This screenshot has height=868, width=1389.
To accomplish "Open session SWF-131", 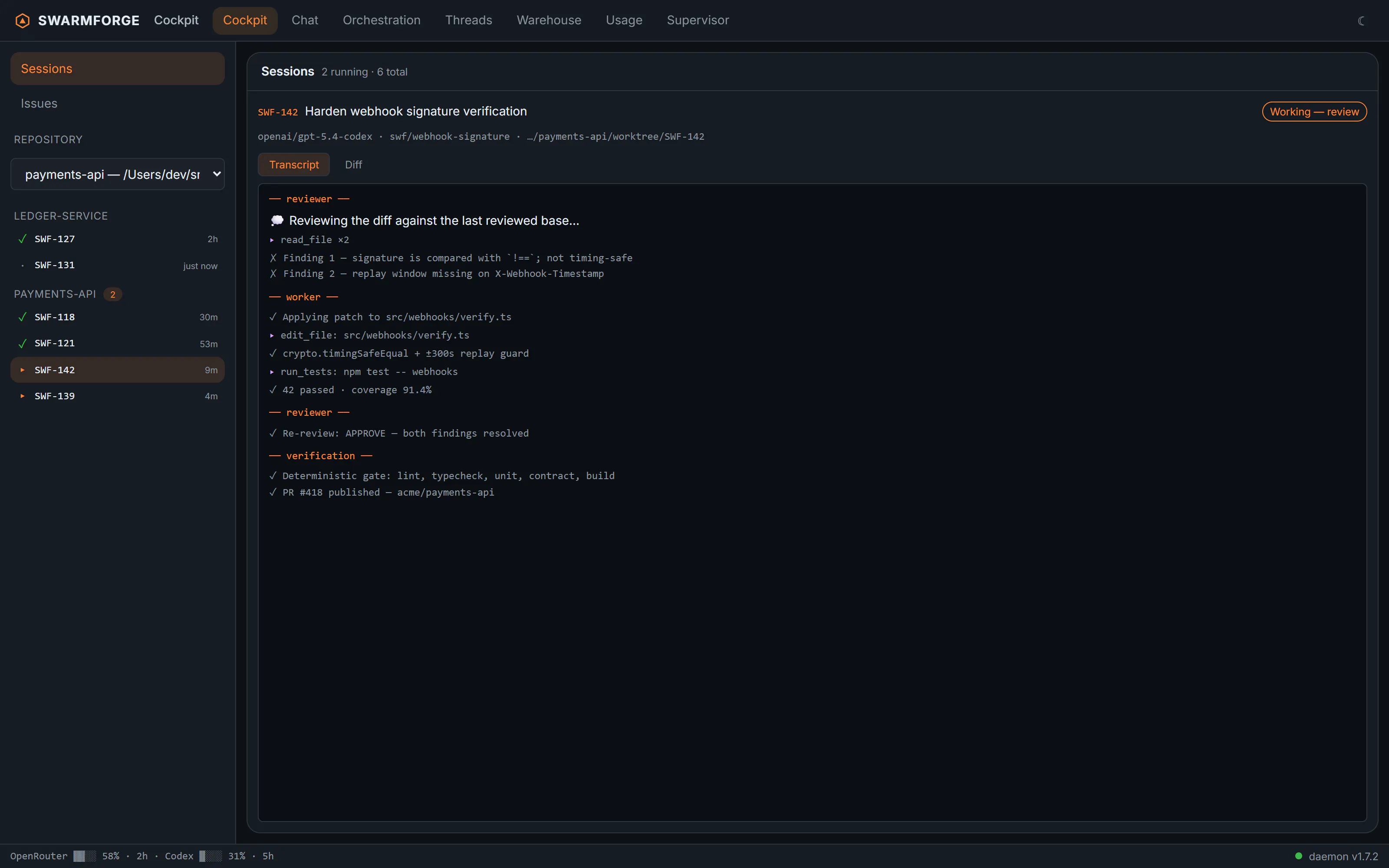I will coord(118,265).
